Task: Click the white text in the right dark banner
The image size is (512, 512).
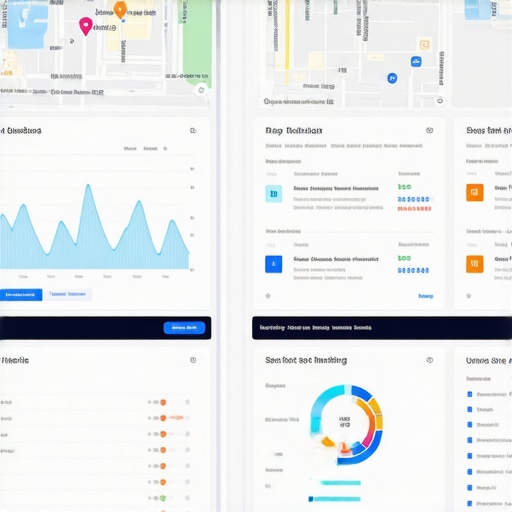Action: (x=315, y=328)
